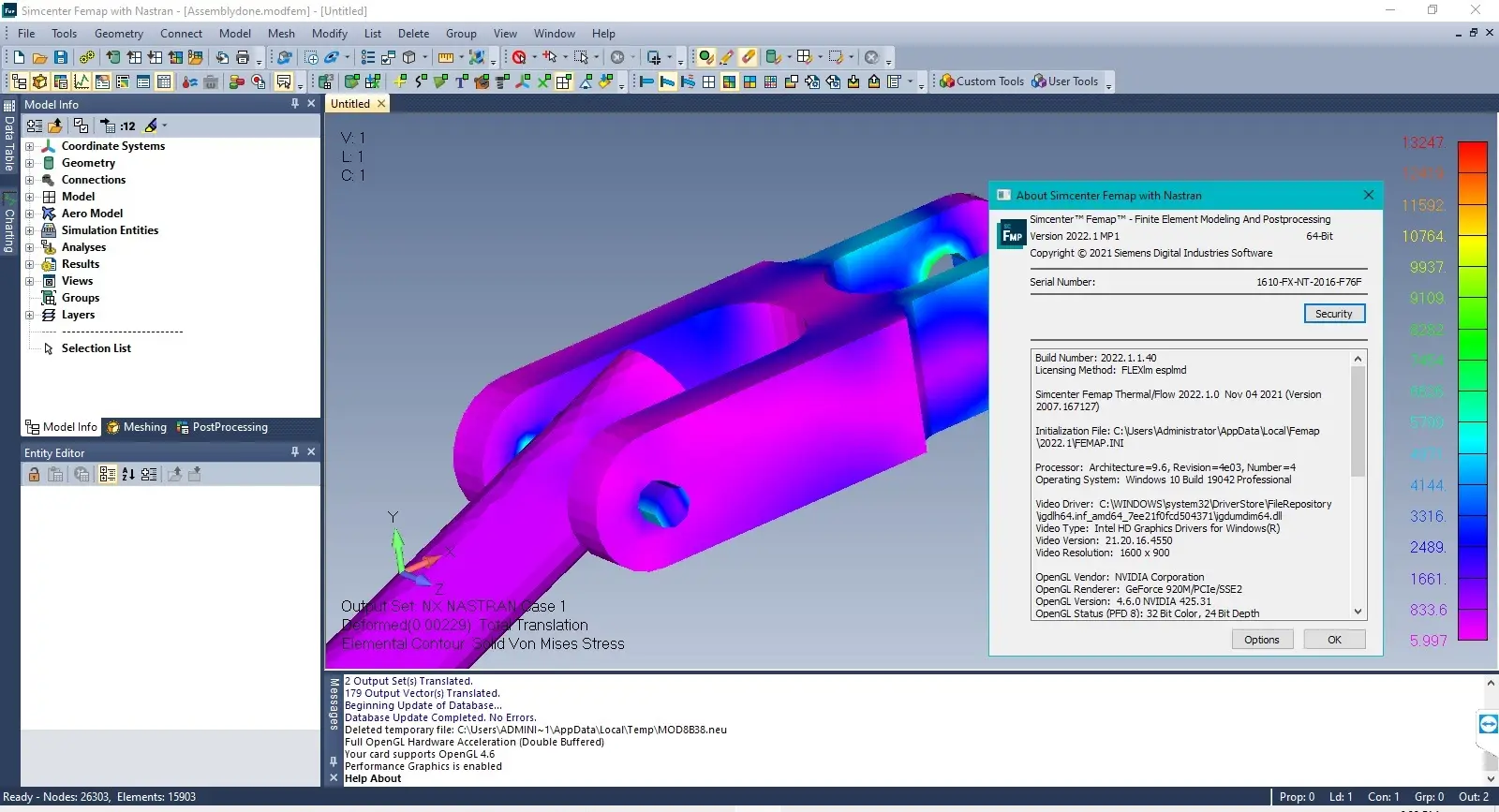Expand the Layers tree node
Screen dimensions: 1499x812
(x=29, y=315)
